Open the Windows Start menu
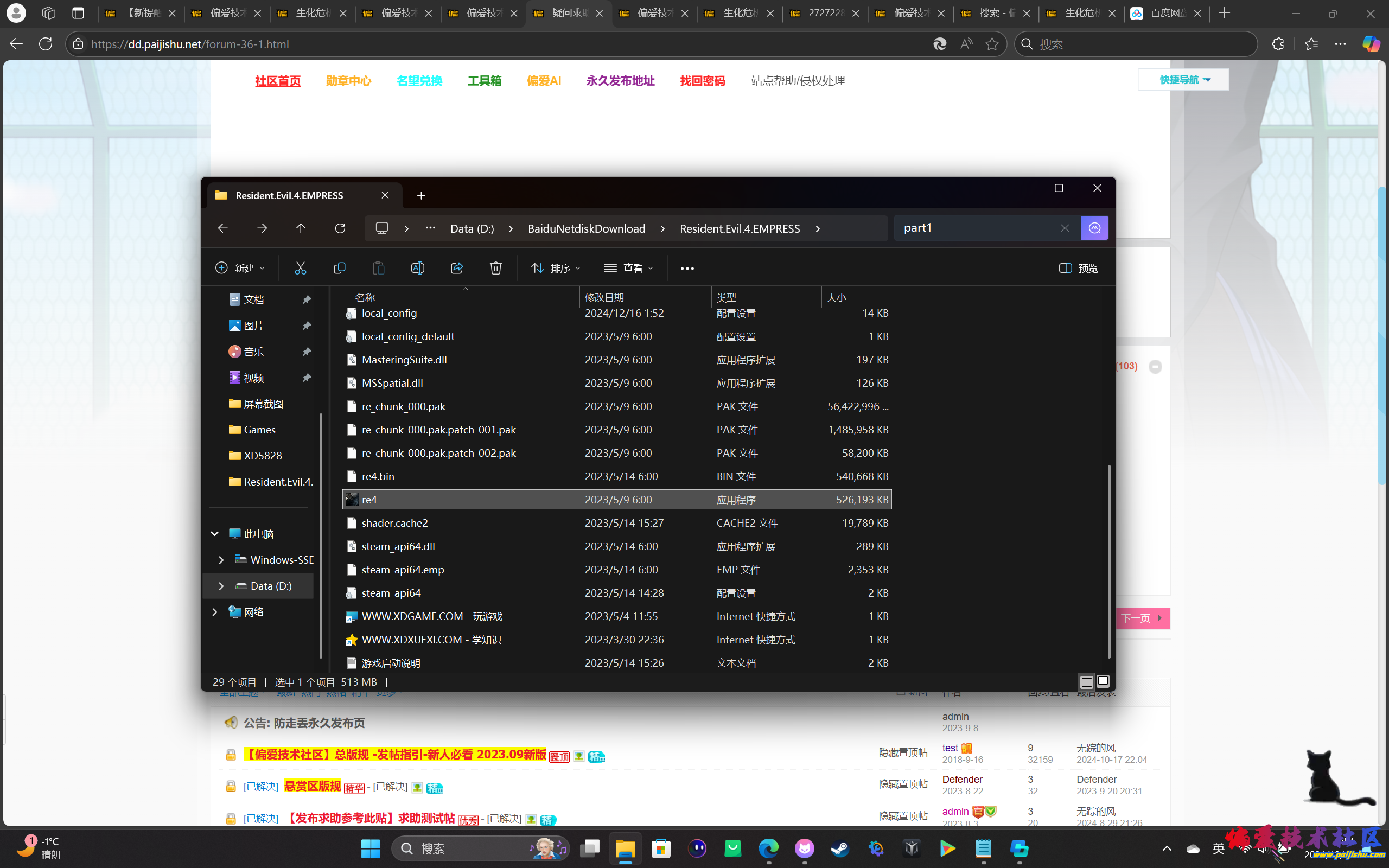Screen dimensions: 1389x868 [x=370, y=848]
